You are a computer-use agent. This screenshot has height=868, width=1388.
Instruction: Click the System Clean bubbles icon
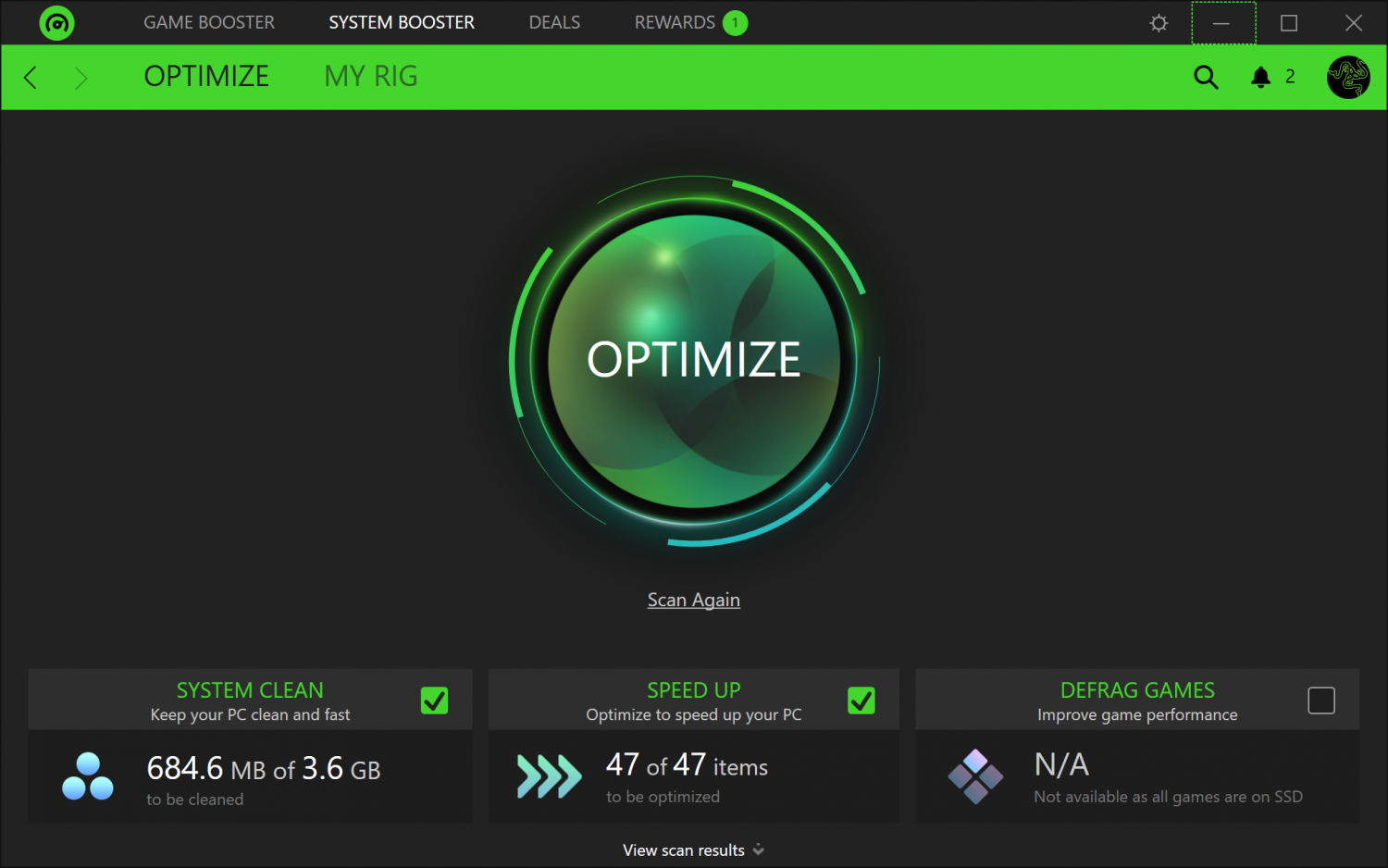tap(88, 776)
